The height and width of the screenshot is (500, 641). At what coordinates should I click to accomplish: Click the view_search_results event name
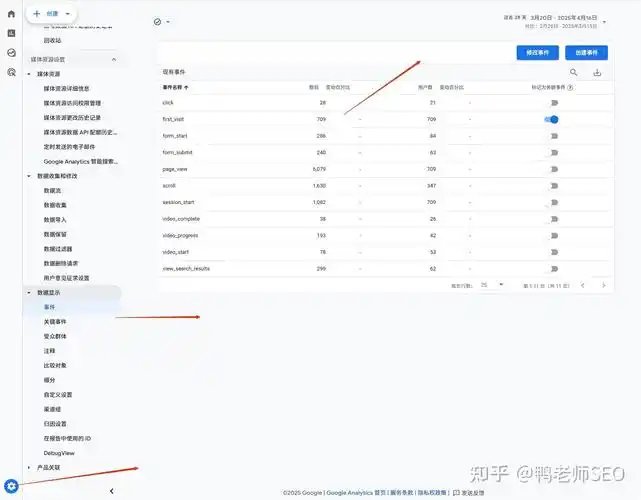pyautogui.click(x=186, y=269)
